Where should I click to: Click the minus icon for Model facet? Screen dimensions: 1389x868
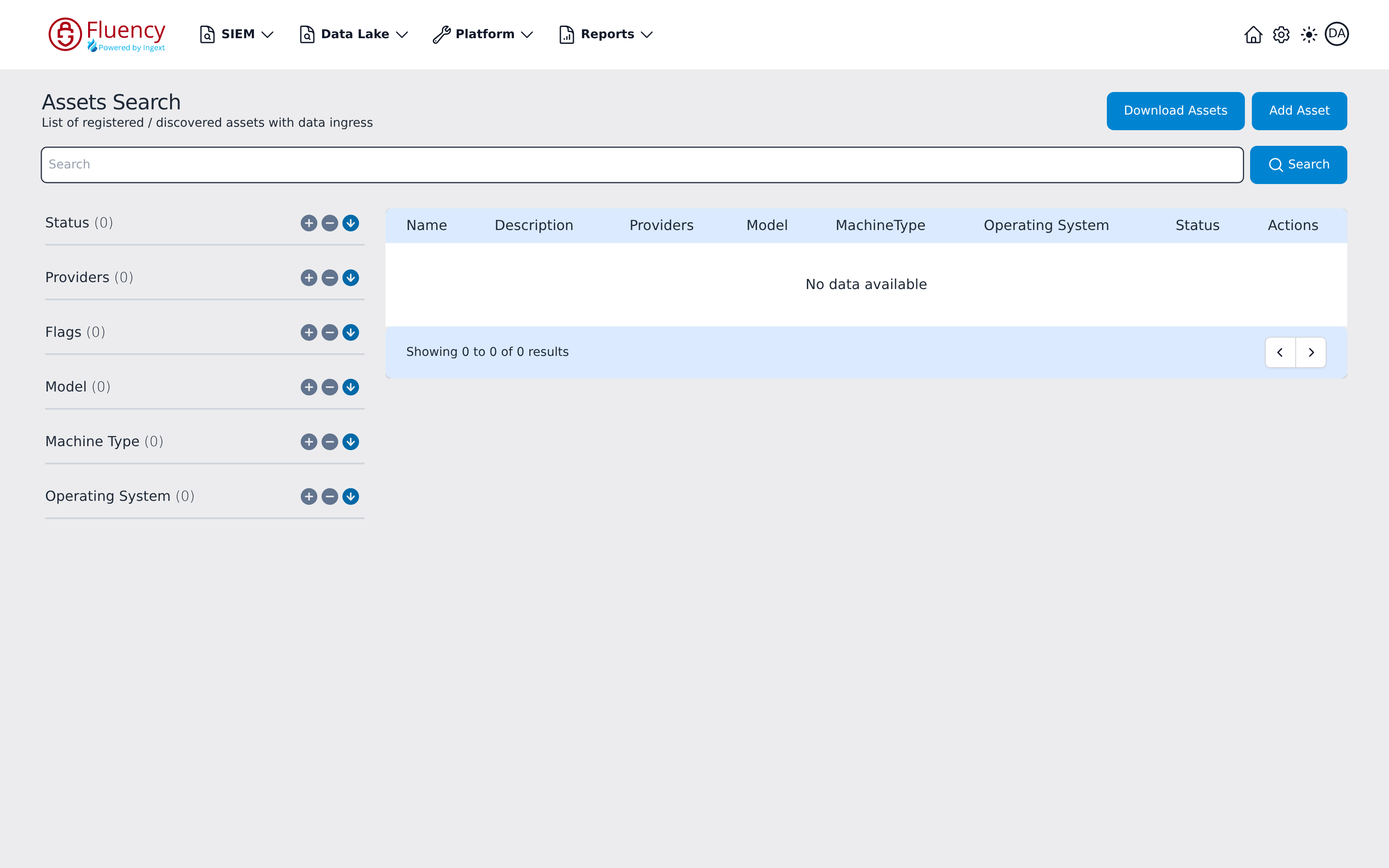point(329,387)
